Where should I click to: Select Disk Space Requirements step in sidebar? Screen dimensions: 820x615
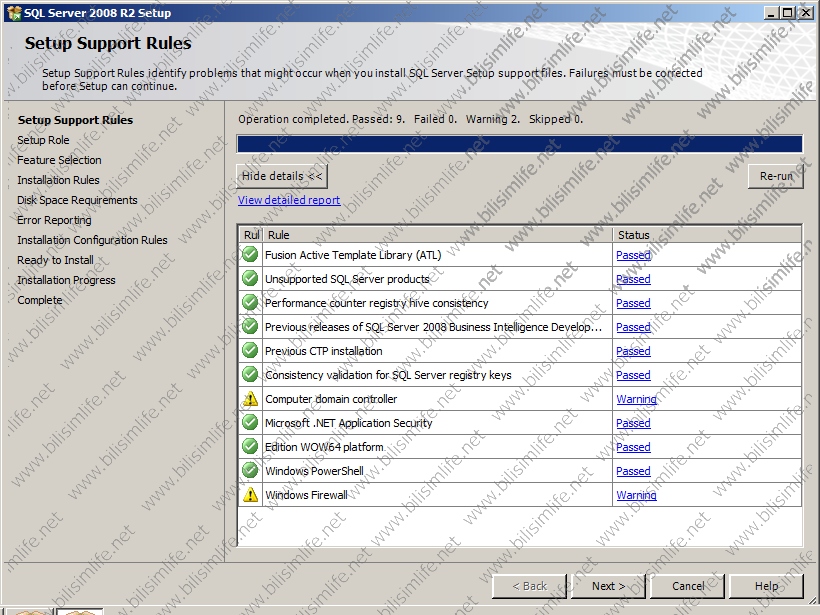(x=77, y=200)
